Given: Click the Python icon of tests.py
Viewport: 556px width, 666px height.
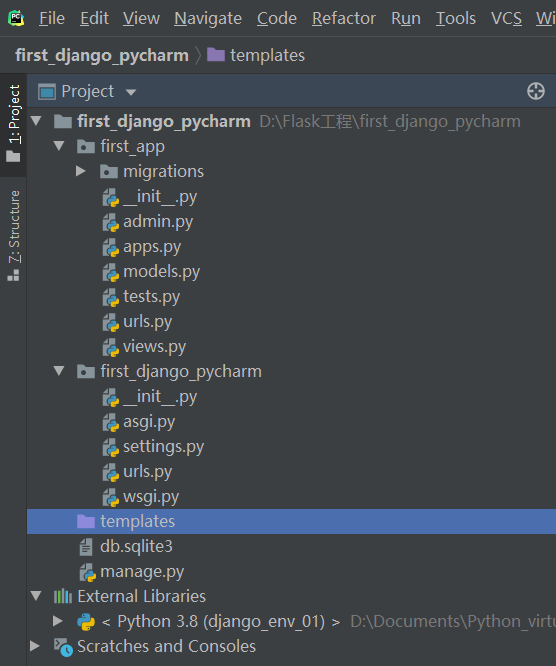Looking at the screenshot, I should coord(111,297).
